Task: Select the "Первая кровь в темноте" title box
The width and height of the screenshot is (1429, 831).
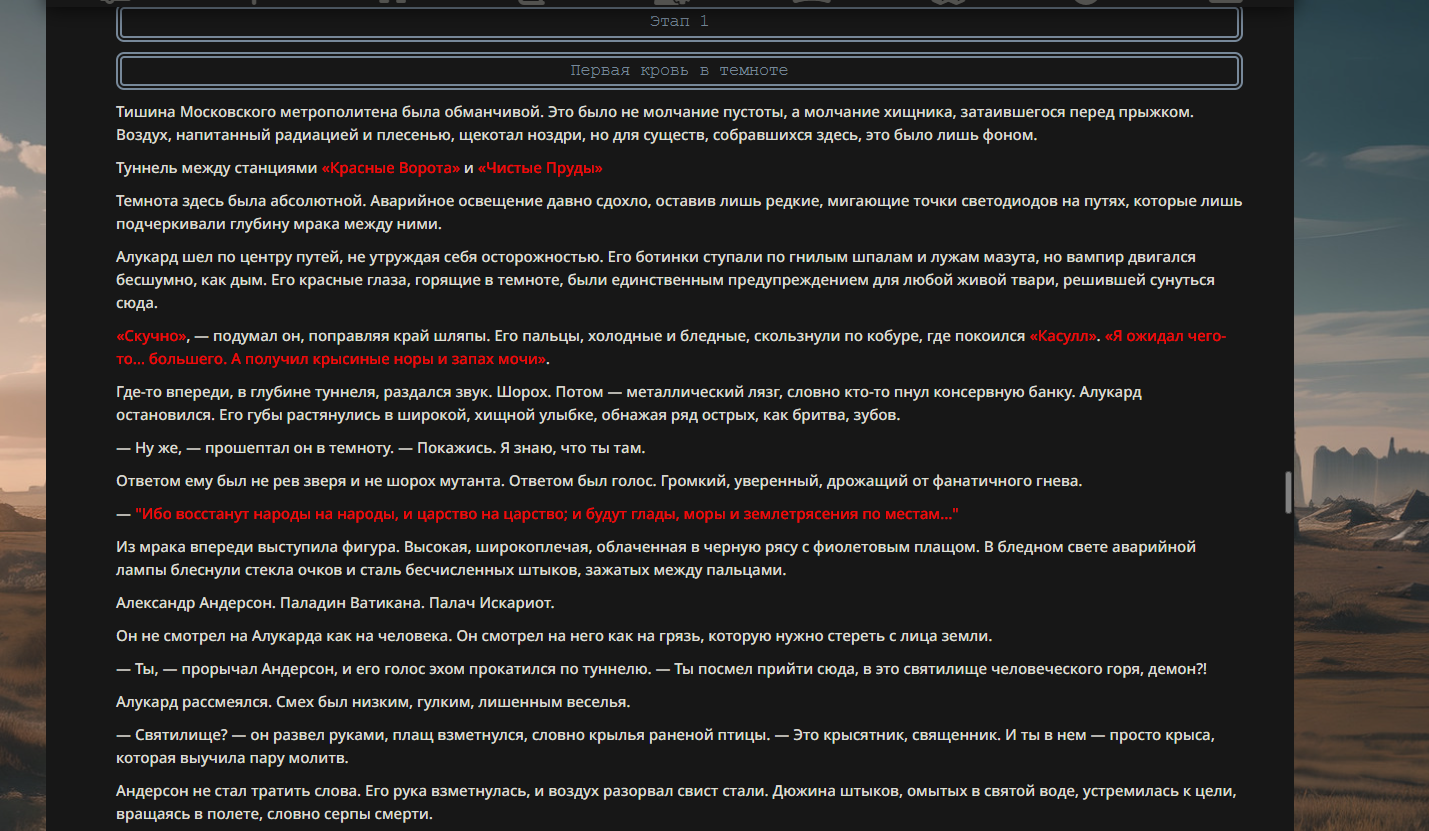Action: (x=679, y=71)
